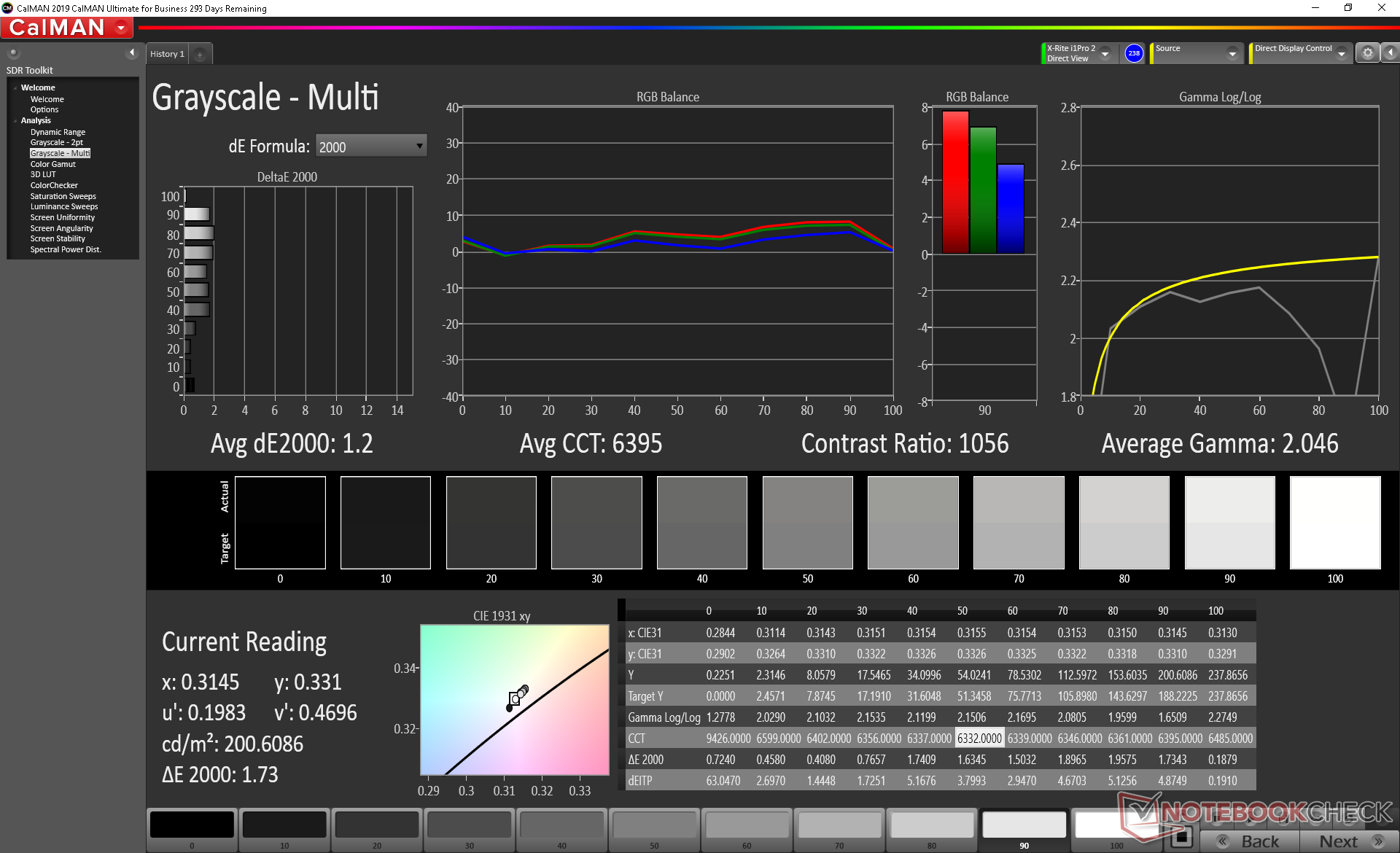The height and width of the screenshot is (853, 1400).
Task: Click the stop measurement square icon
Action: pyautogui.click(x=1182, y=836)
